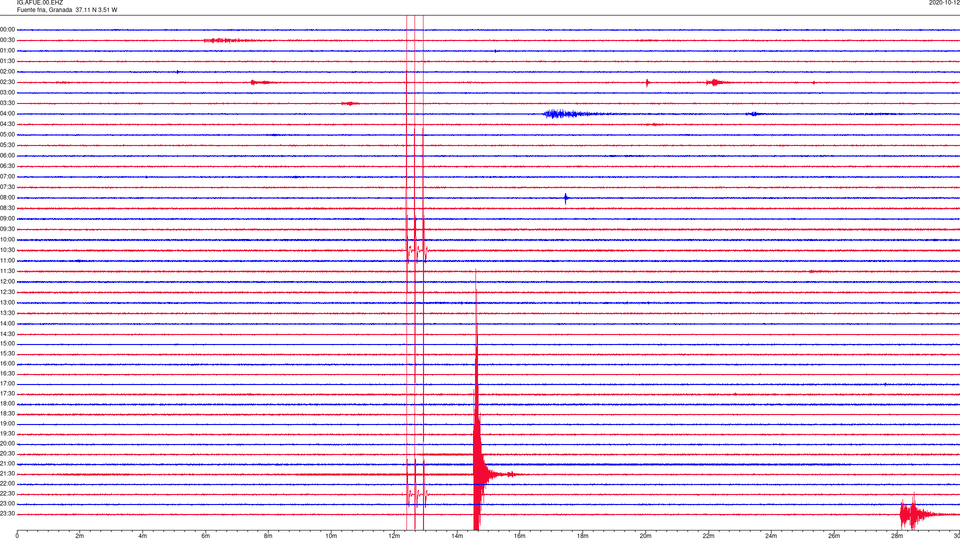Viewport: 960px width, 540px height.
Task: Select the 02:00 trace time label
Action: (7, 72)
